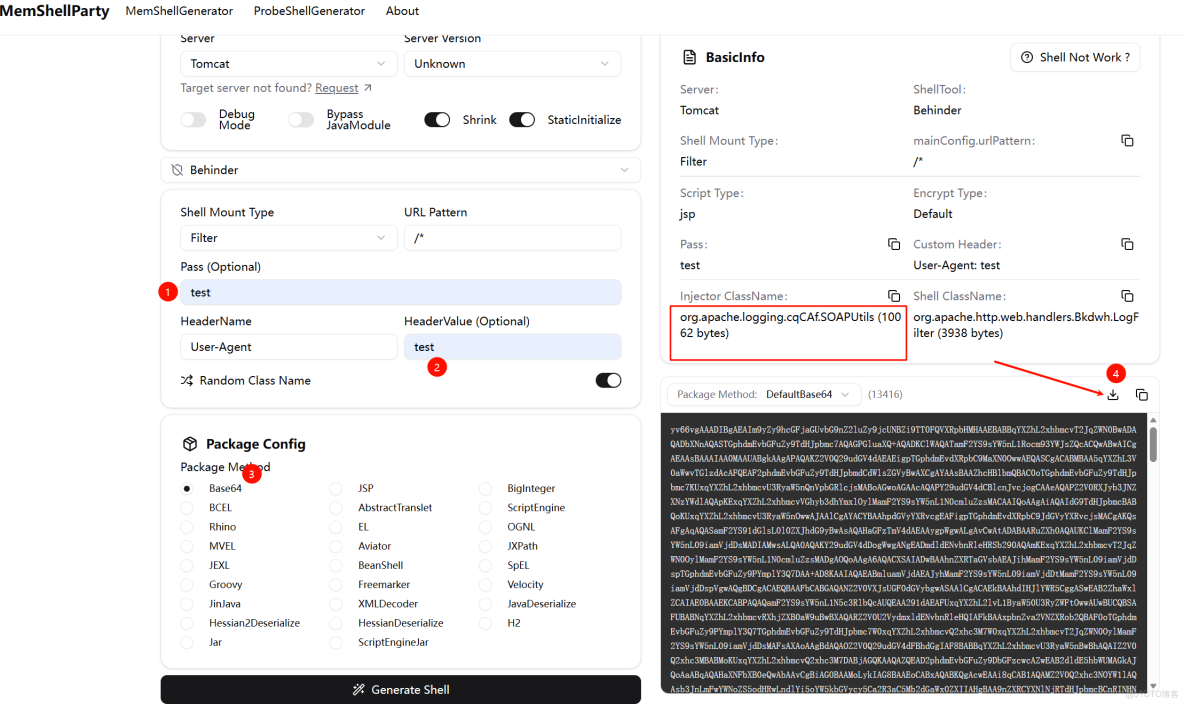Viewport: 1184px width, 704px height.
Task: Open the Shell Mount Type Filter dropdown
Action: [x=288, y=238]
